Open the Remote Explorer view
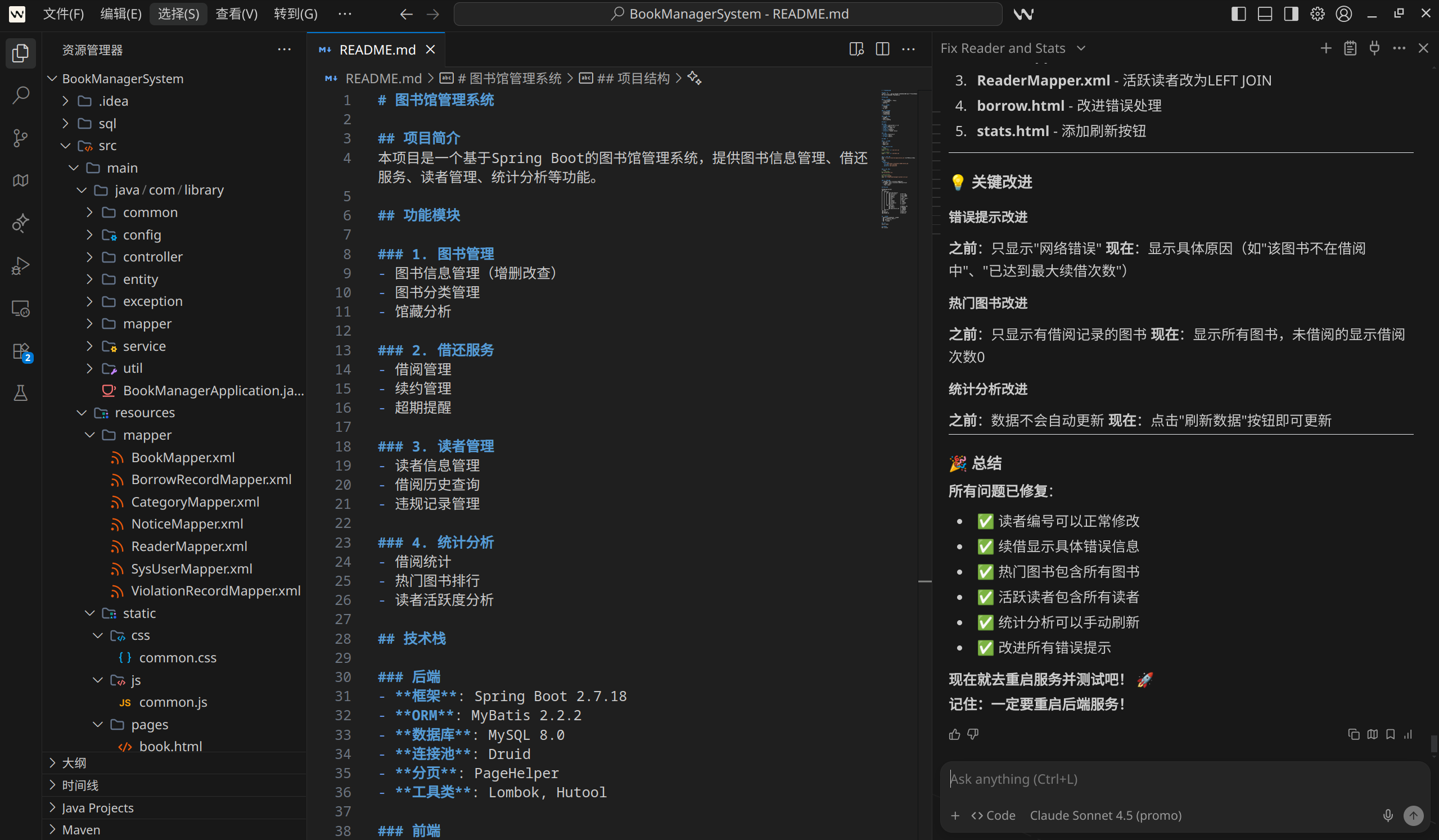The width and height of the screenshot is (1439, 840). click(21, 308)
